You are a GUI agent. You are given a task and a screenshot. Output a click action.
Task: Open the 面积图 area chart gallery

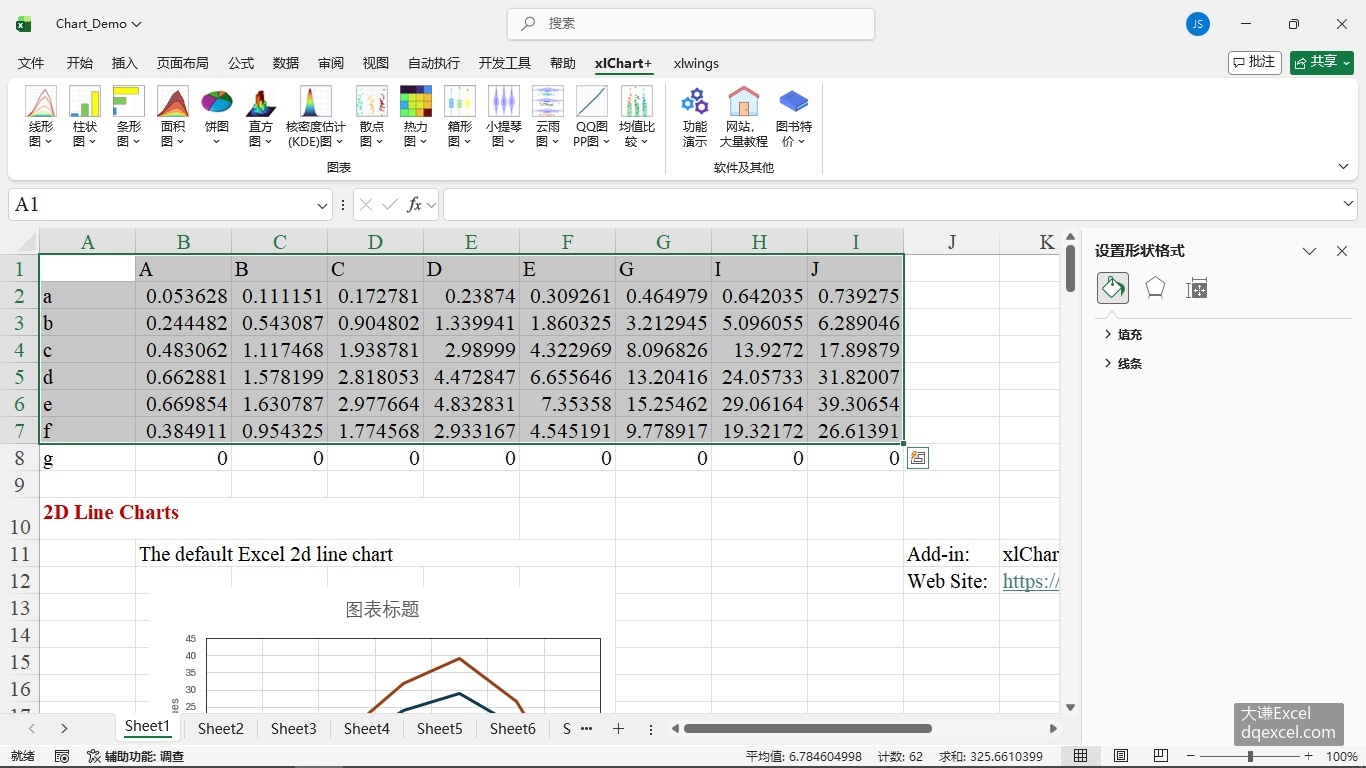point(173,117)
